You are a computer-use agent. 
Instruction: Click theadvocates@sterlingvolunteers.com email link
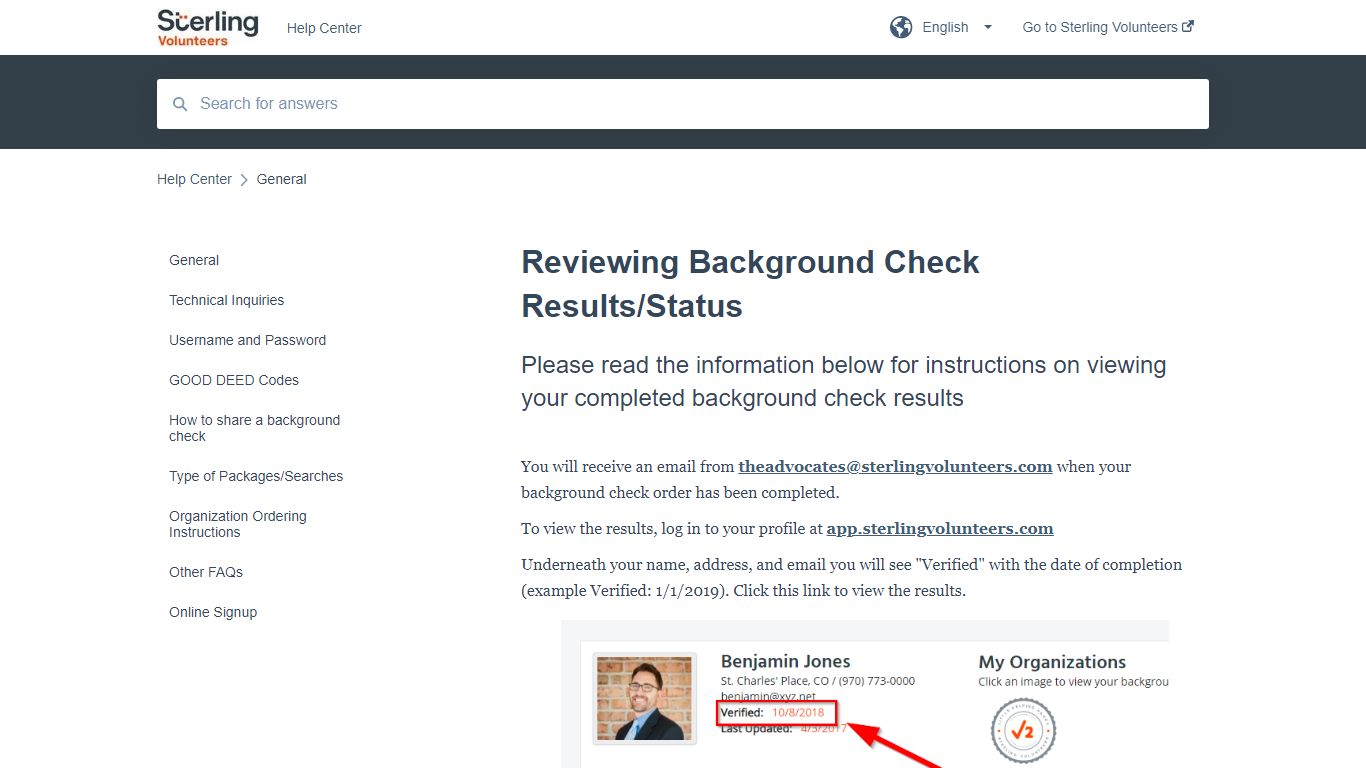[x=895, y=466]
